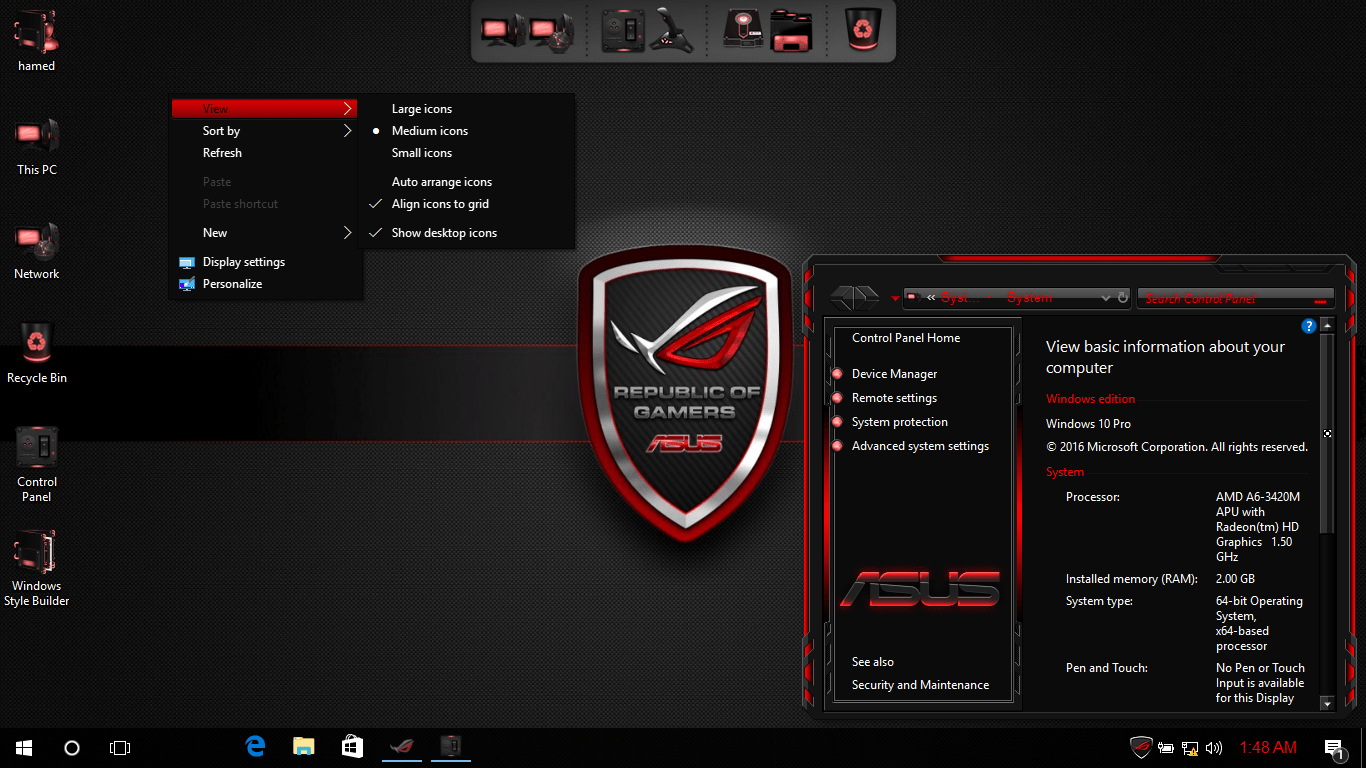This screenshot has height=768, width=1366.
Task: Uncheck Show desktop icons
Action: pos(444,232)
